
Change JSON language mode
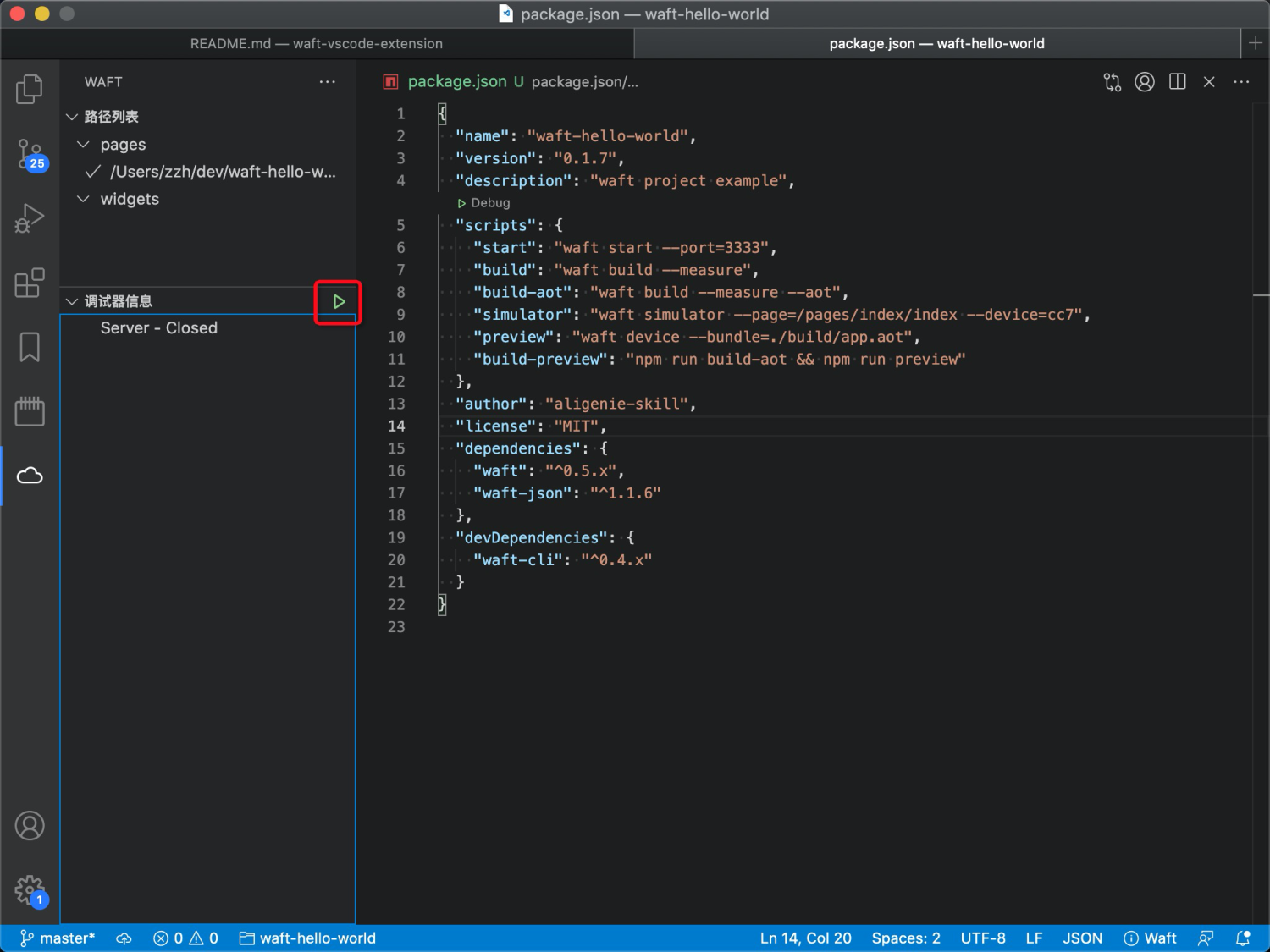pos(1083,938)
